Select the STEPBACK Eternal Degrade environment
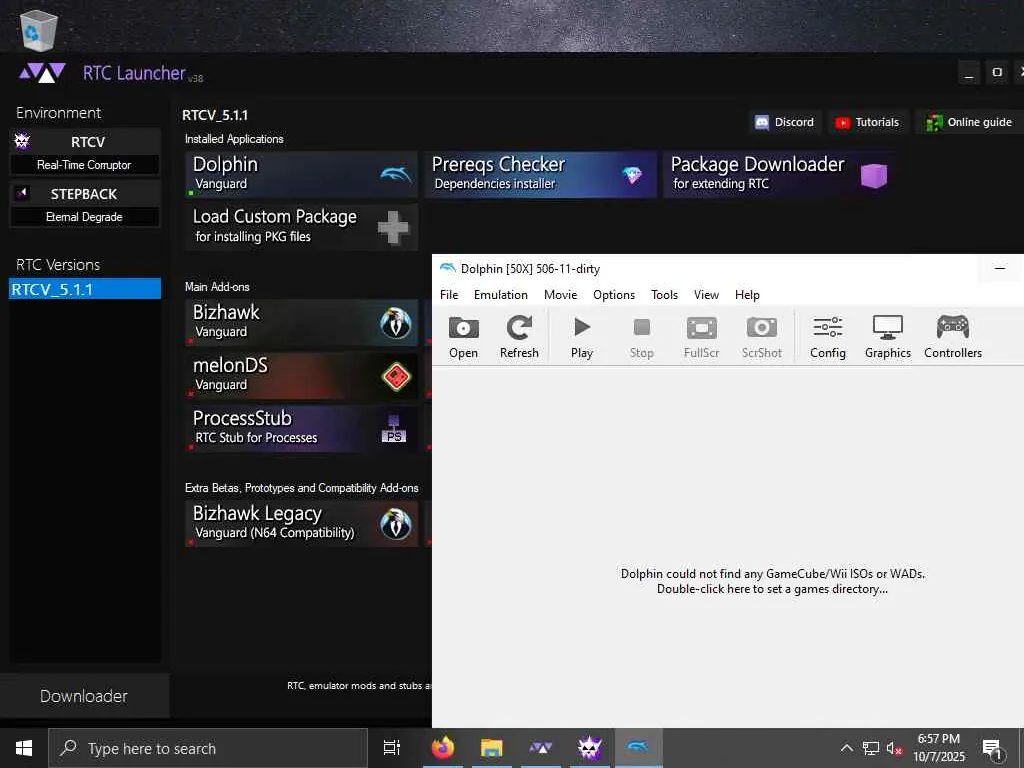 tap(84, 204)
